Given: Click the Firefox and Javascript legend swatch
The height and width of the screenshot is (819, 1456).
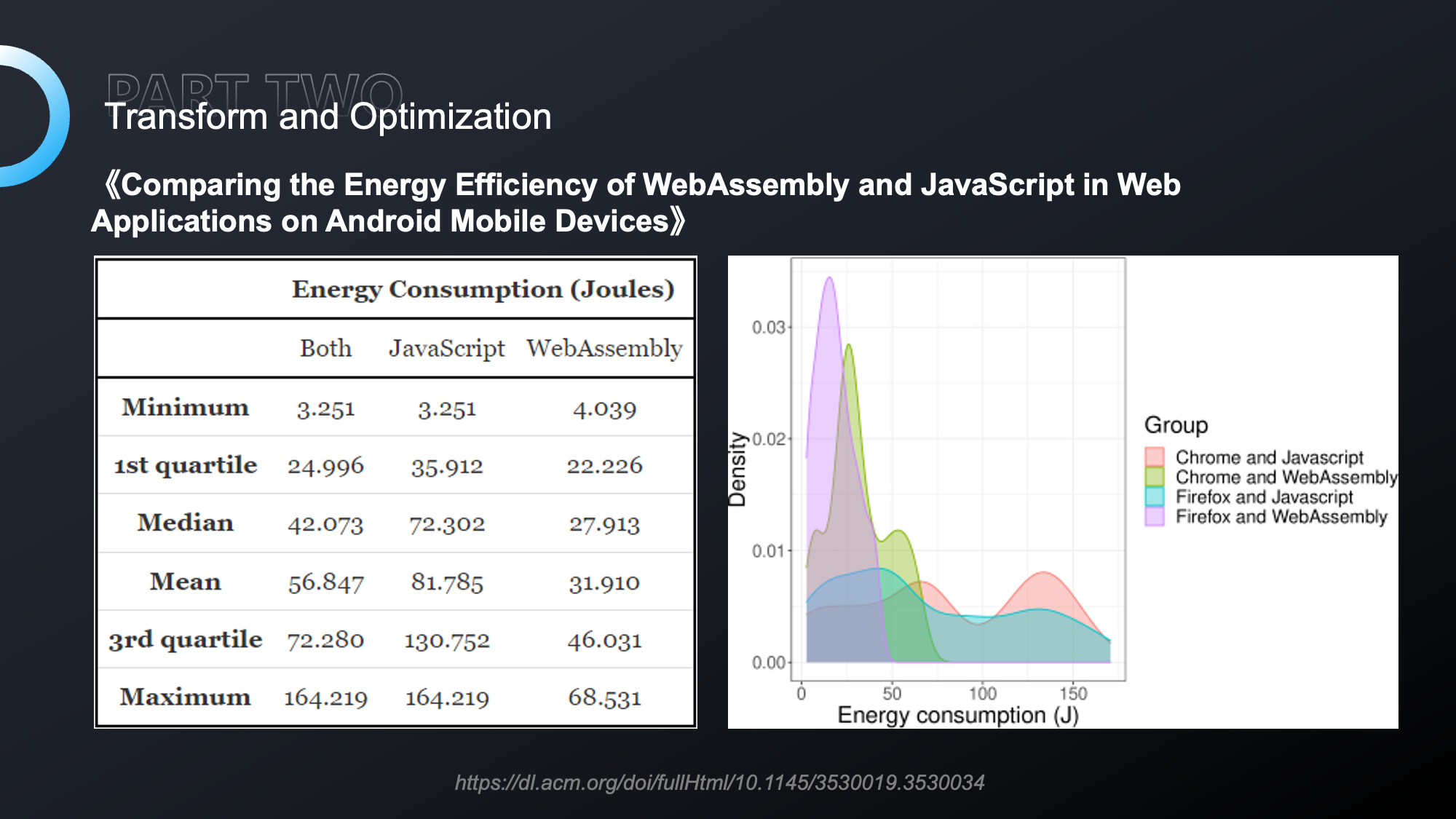Looking at the screenshot, I should pos(1155,496).
